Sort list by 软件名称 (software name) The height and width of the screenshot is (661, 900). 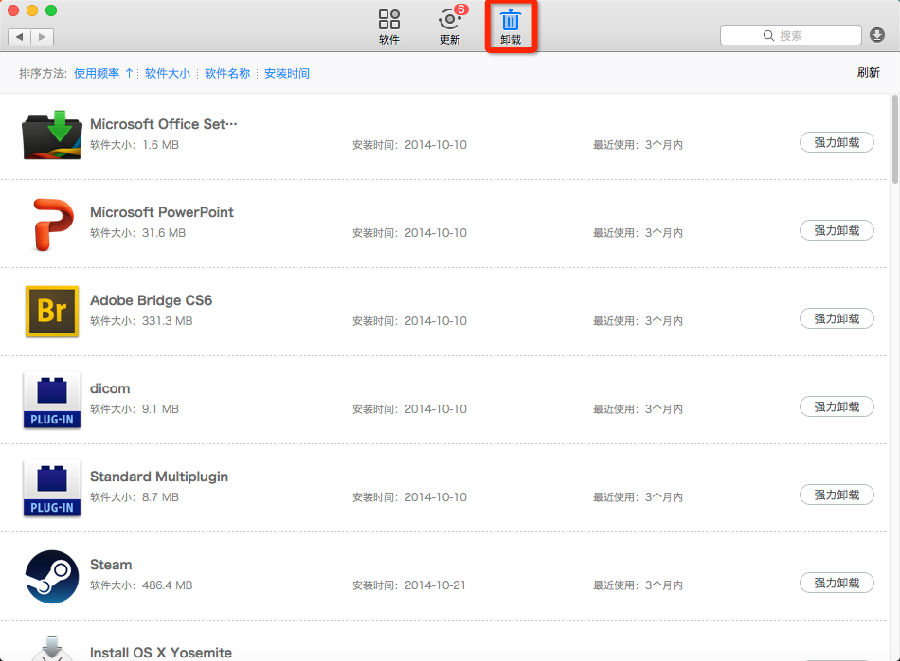click(x=227, y=73)
